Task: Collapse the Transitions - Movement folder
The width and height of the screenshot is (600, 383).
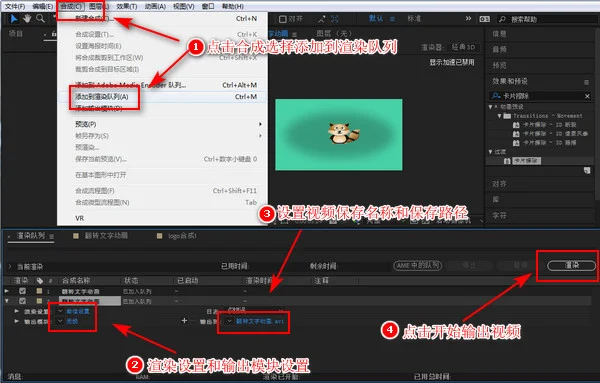Action: pyautogui.click(x=499, y=116)
